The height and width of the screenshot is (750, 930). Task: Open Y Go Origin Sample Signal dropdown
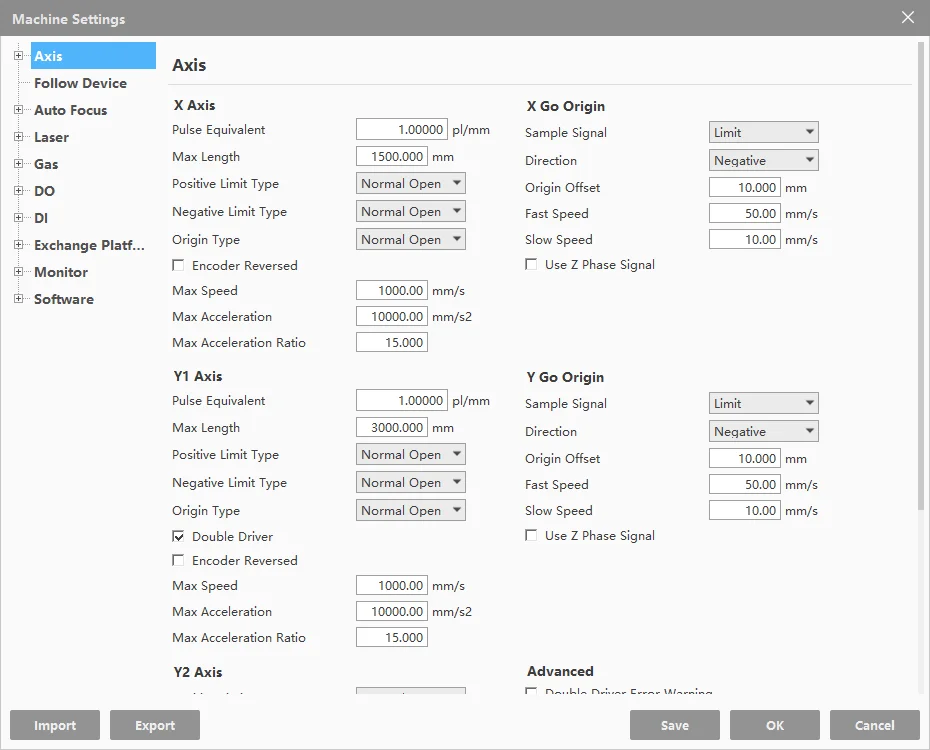coord(764,404)
